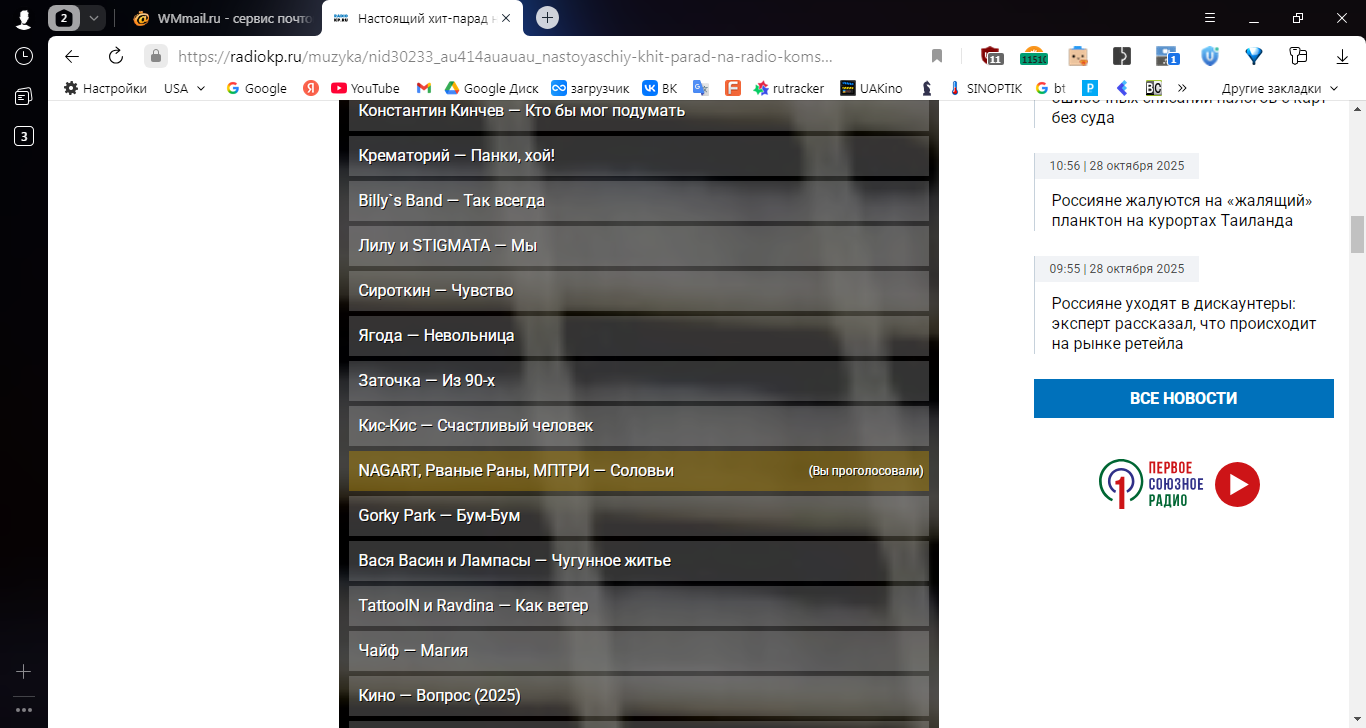Open the SINOPTIK weather bookmark

tap(985, 88)
